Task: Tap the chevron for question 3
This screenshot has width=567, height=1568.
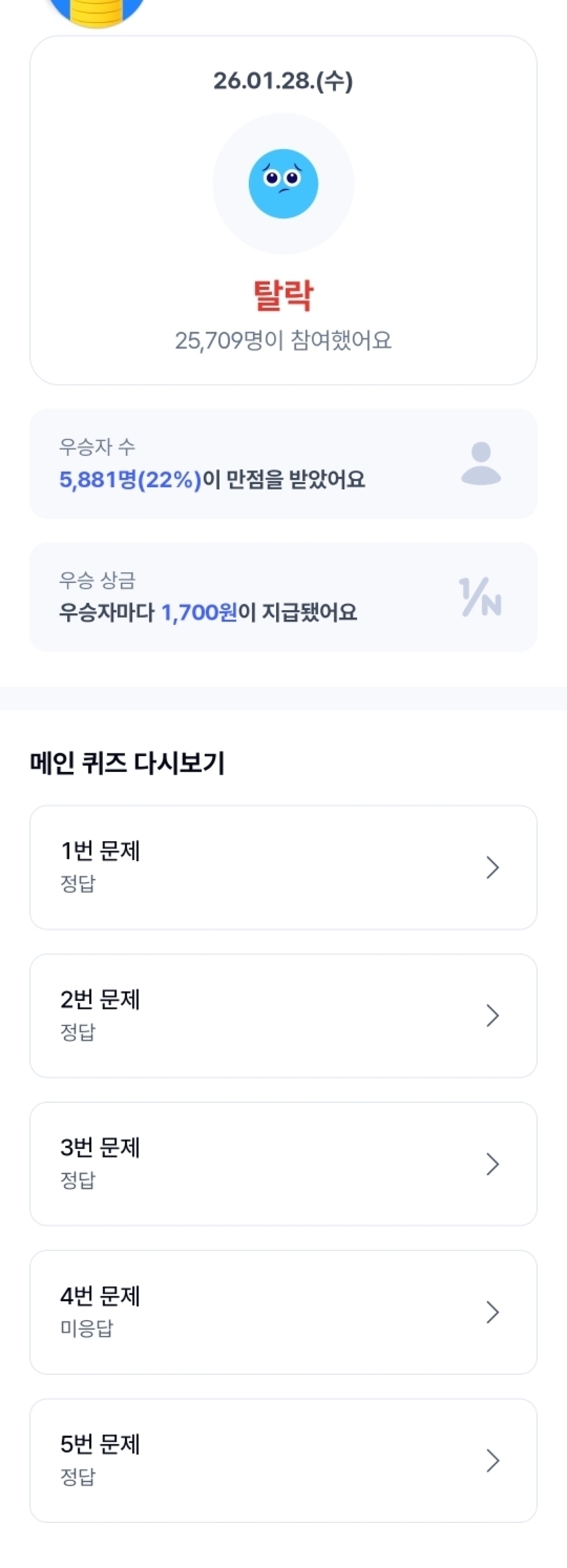Action: [493, 1164]
